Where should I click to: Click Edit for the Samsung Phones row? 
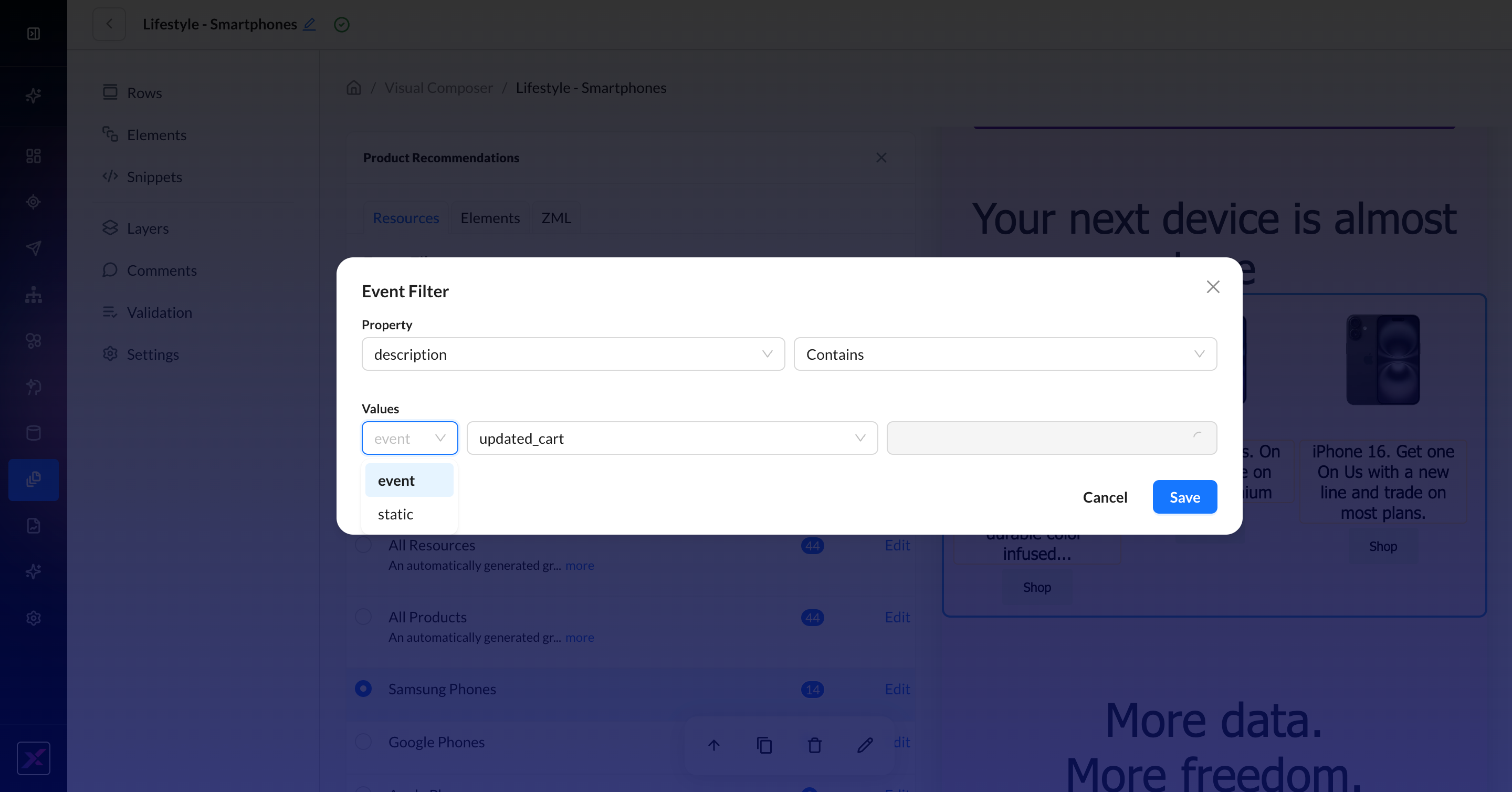(897, 689)
